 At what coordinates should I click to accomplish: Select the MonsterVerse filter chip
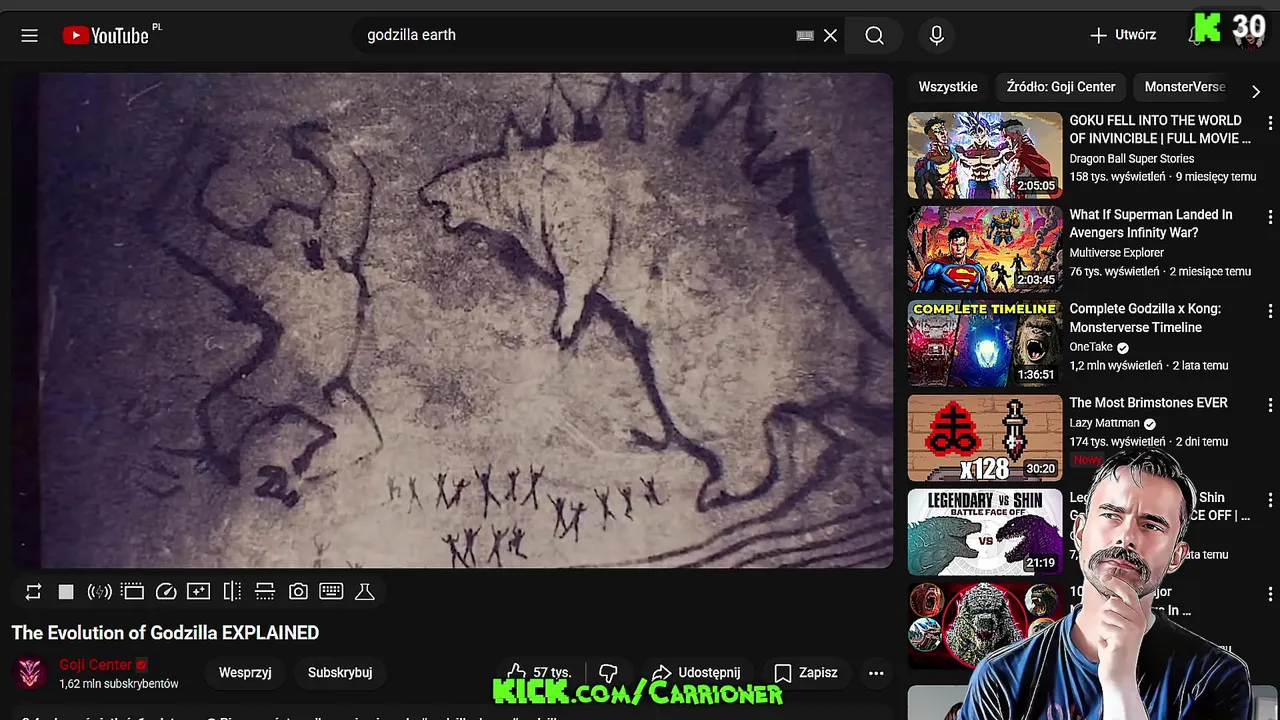(x=1185, y=87)
